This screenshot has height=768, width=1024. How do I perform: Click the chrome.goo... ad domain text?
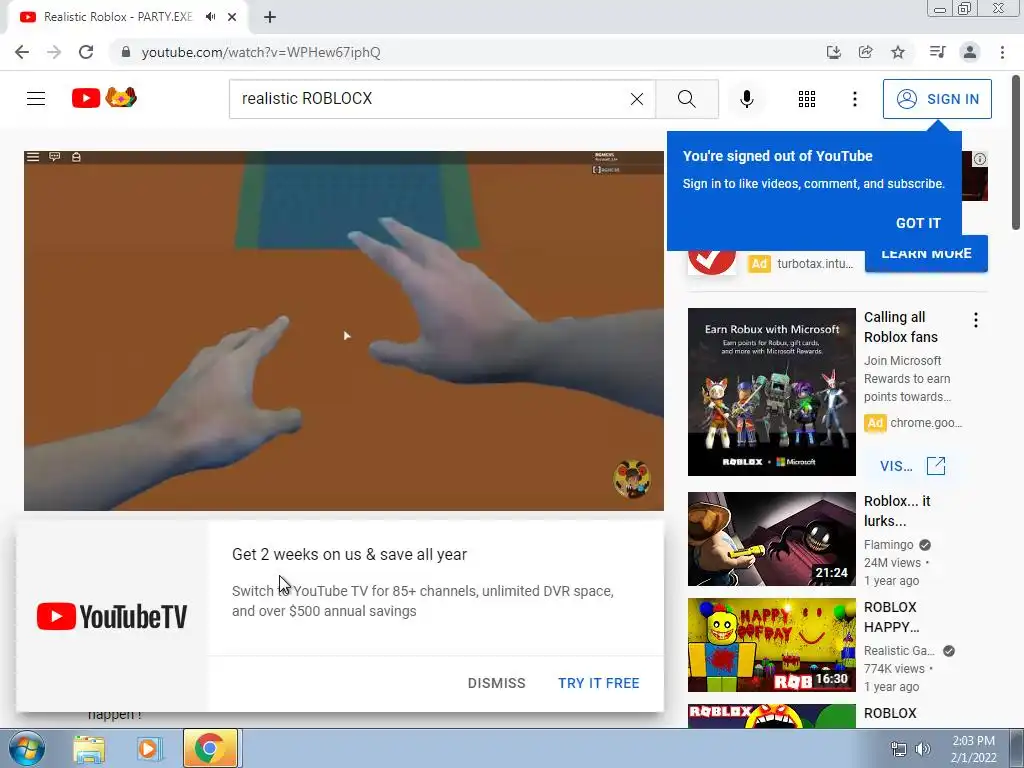pos(926,423)
